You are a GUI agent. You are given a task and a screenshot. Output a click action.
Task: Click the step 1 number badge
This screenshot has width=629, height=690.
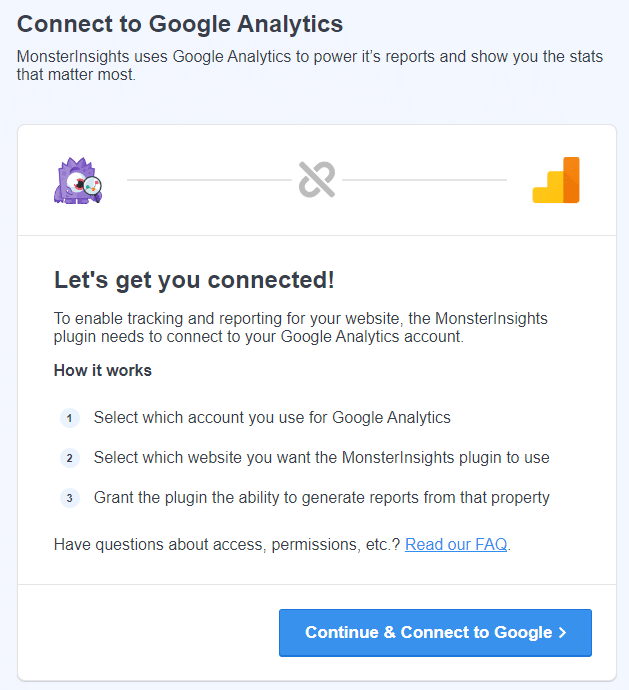pyautogui.click(x=70, y=418)
